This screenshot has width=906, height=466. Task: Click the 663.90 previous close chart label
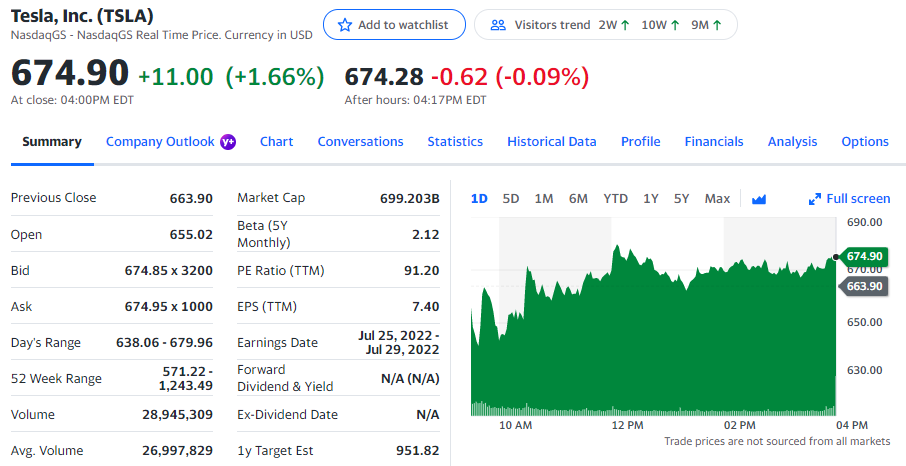click(x=863, y=286)
